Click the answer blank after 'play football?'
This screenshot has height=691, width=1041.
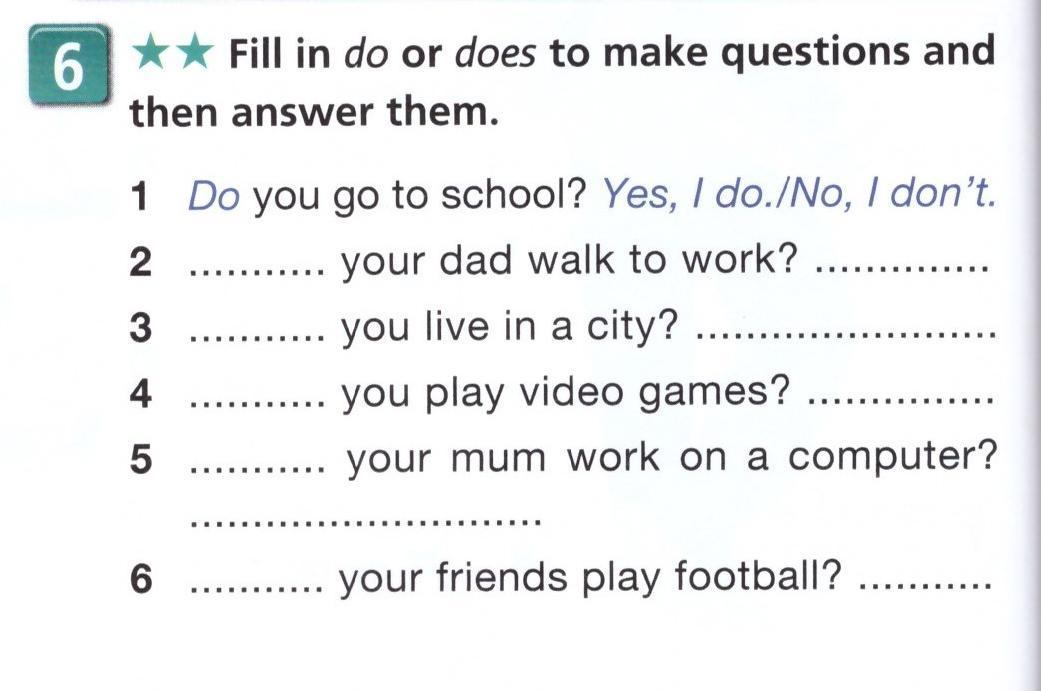tap(924, 588)
